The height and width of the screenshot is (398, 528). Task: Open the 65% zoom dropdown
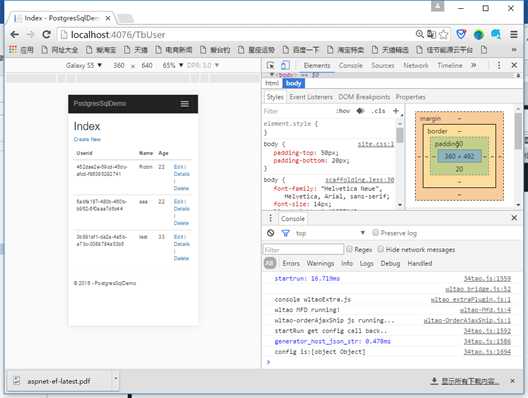point(172,65)
